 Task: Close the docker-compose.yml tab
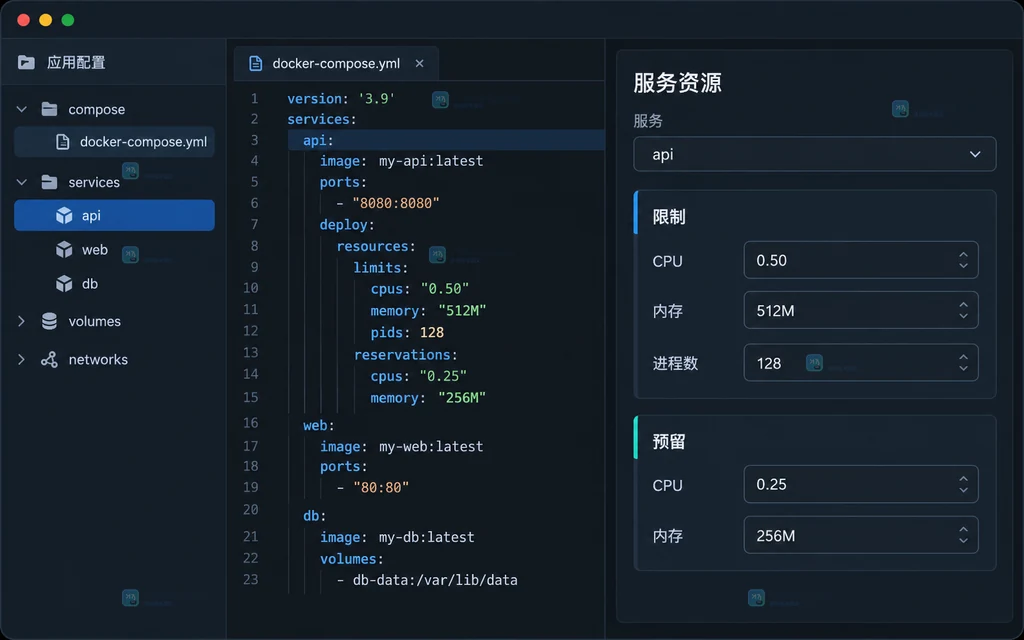pyautogui.click(x=419, y=63)
